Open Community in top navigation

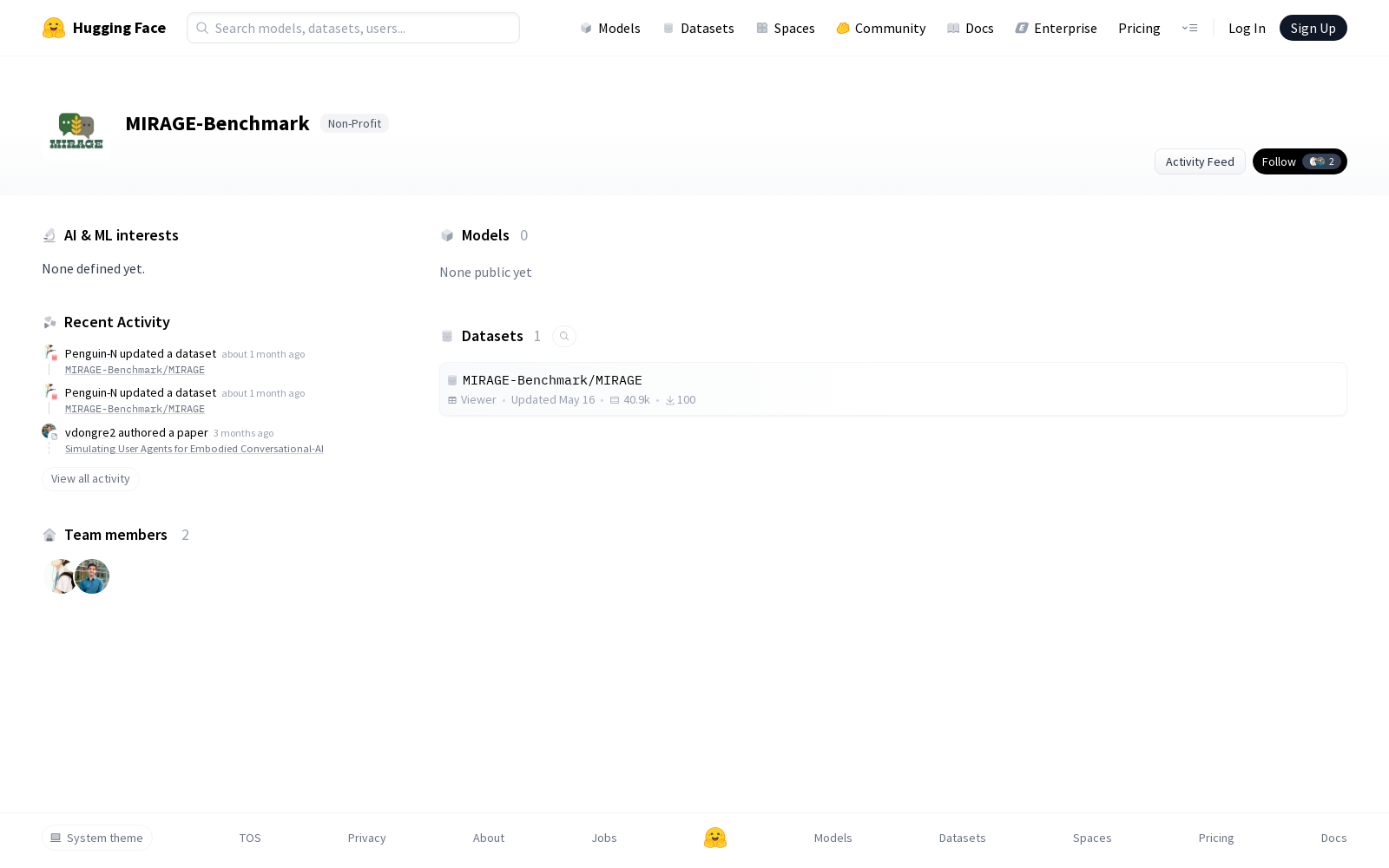point(880,28)
